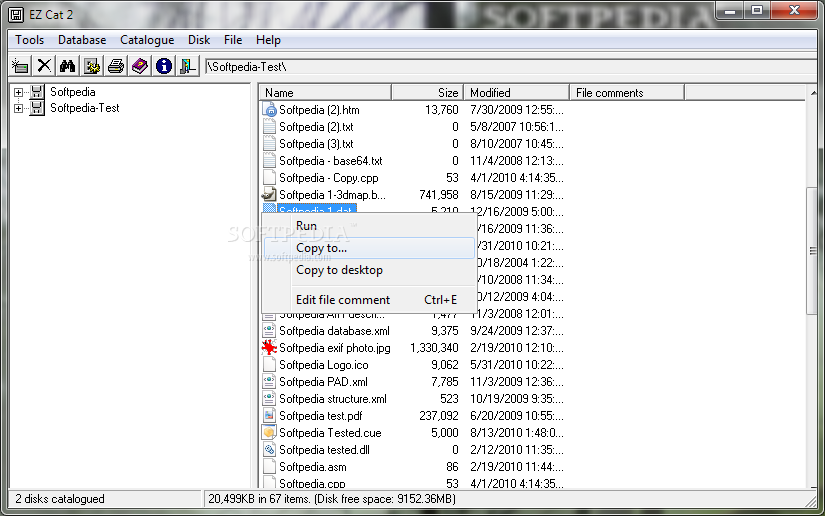The image size is (825, 516).
Task: Select file Softpedia - base64.txt
Action: (x=330, y=161)
